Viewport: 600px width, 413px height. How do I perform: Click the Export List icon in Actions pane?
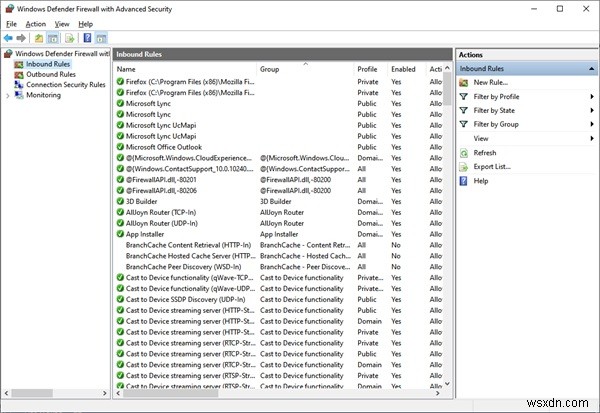(x=463, y=167)
